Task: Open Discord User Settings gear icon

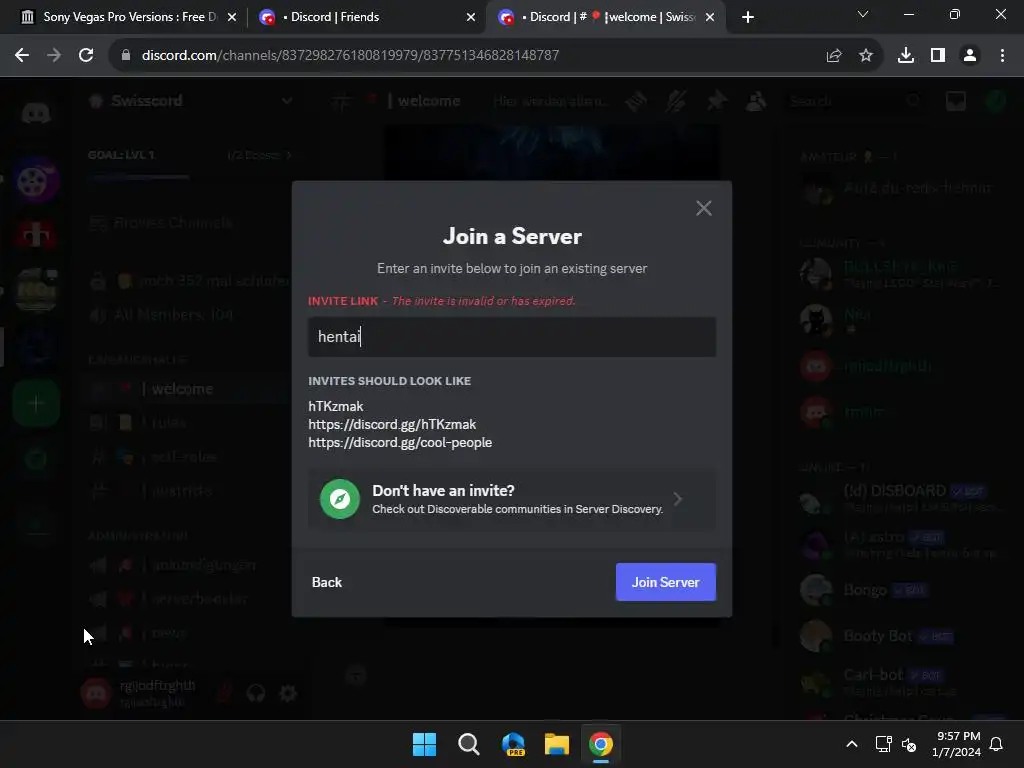Action: pyautogui.click(x=288, y=692)
